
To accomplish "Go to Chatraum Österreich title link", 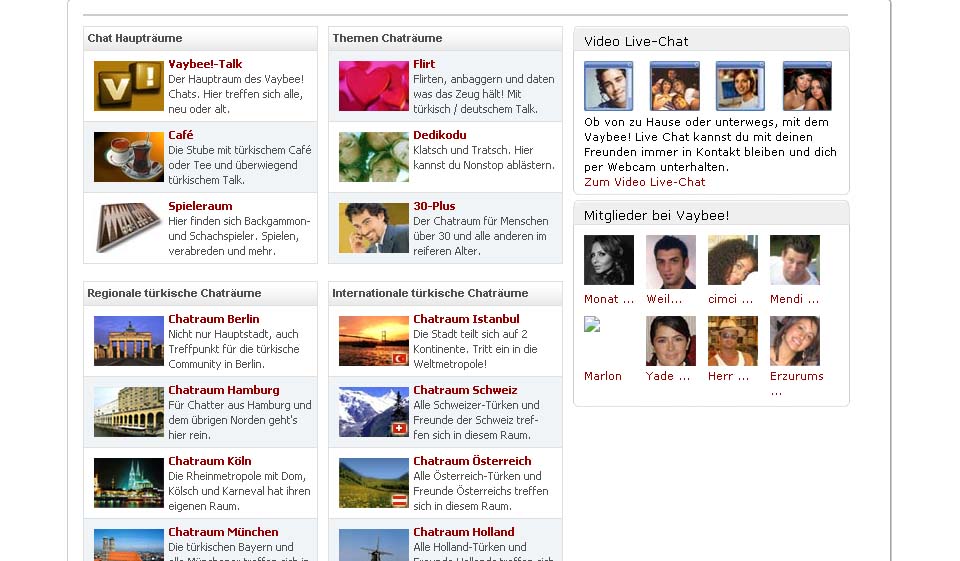I will pyautogui.click(x=472, y=461).
